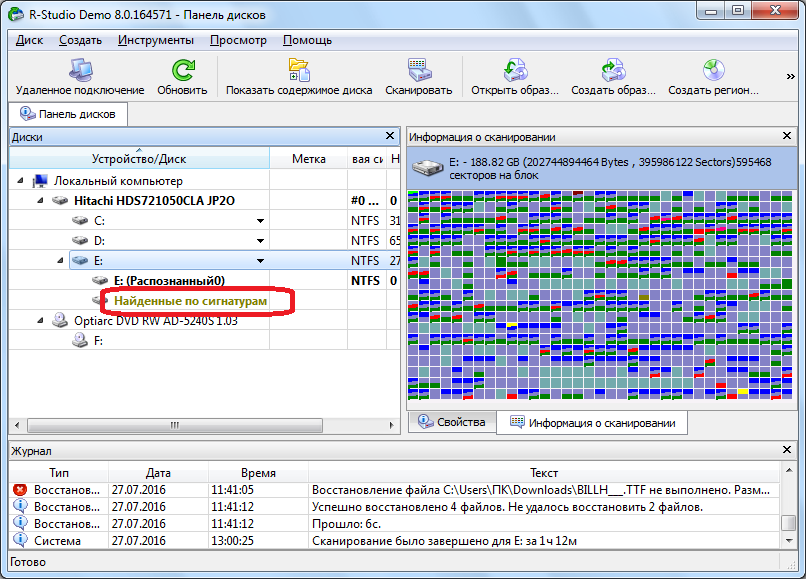Click the Создать регион disc icon

(x=713, y=70)
